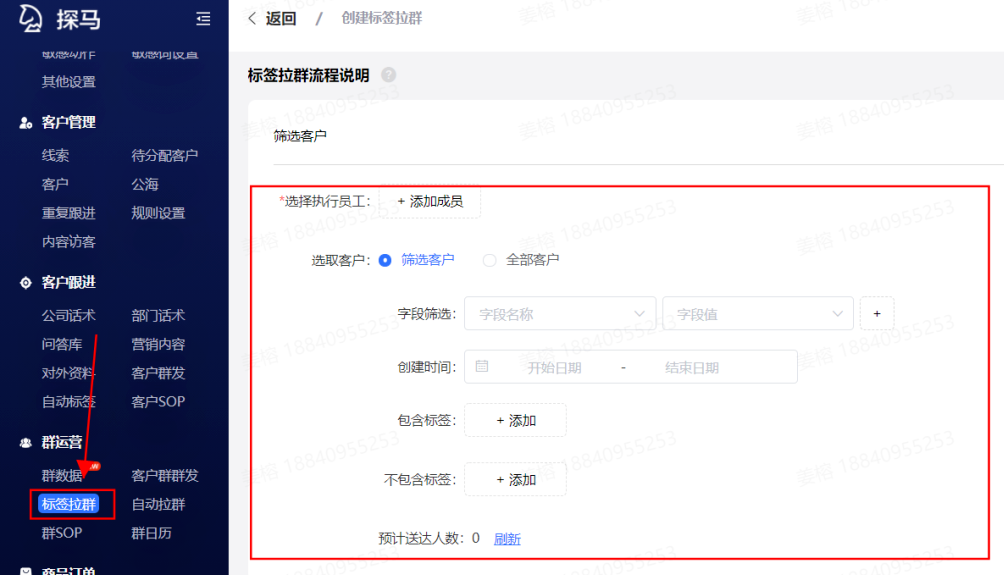Click the help question mark icon beside 标签拉群流程说明
This screenshot has width=1004, height=575.
pyautogui.click(x=389, y=75)
